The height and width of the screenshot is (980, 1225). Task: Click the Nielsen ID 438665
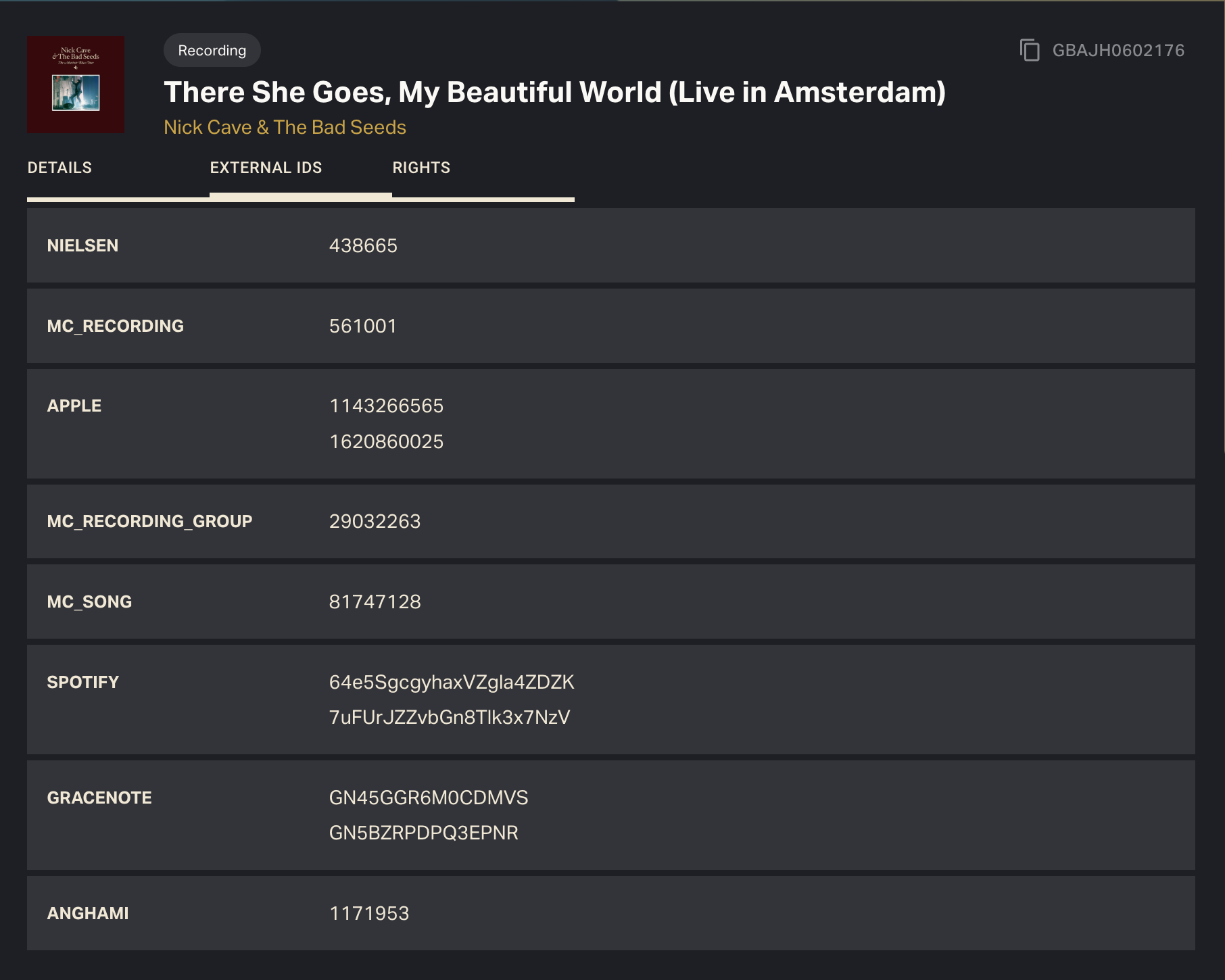point(363,245)
